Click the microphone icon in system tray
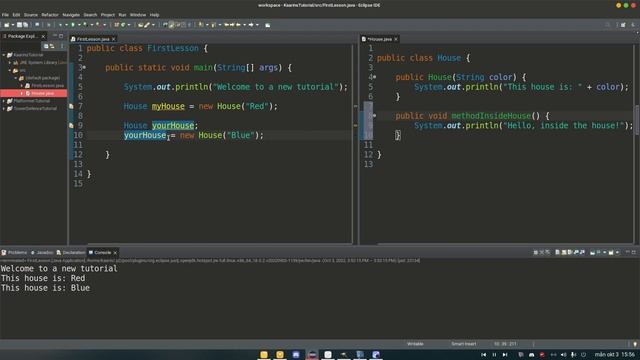 (x=573, y=355)
